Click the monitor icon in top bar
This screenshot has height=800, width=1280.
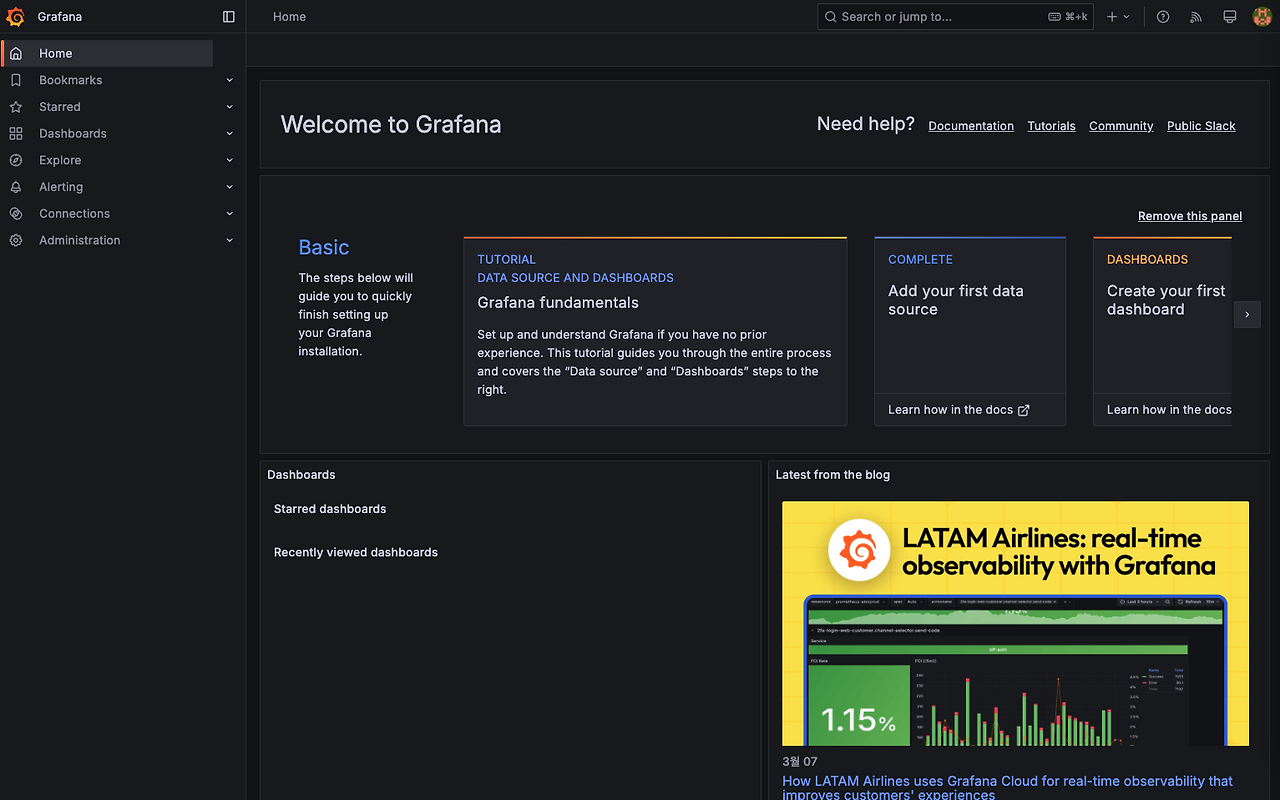1230,17
